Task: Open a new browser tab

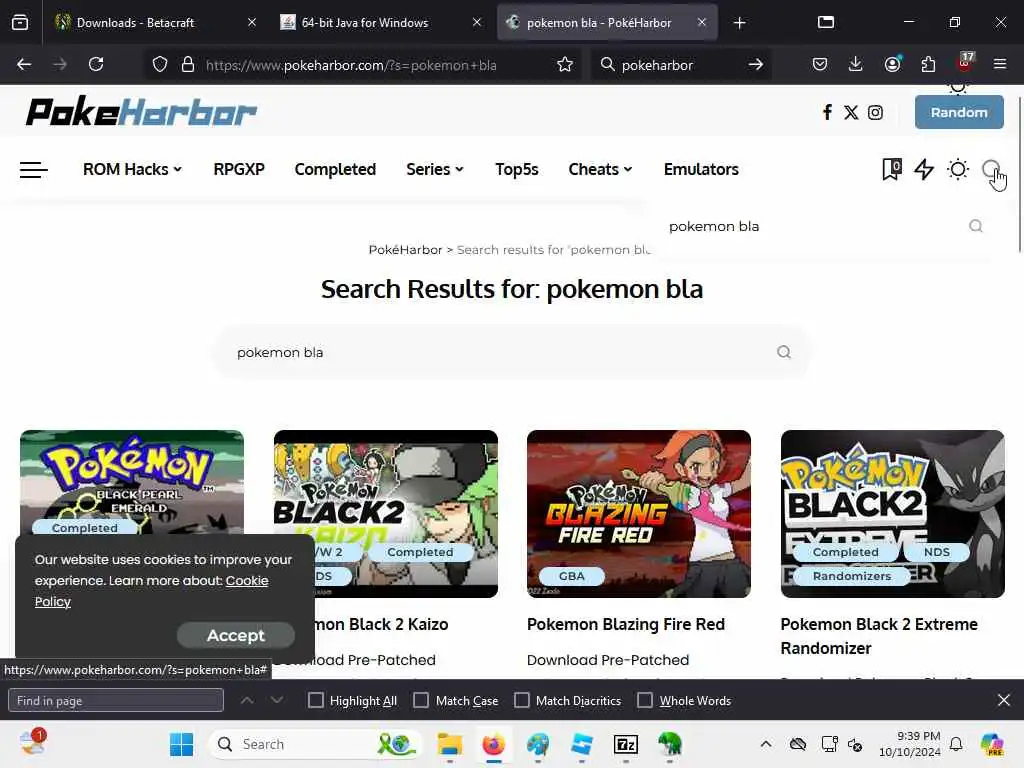Action: tap(739, 23)
